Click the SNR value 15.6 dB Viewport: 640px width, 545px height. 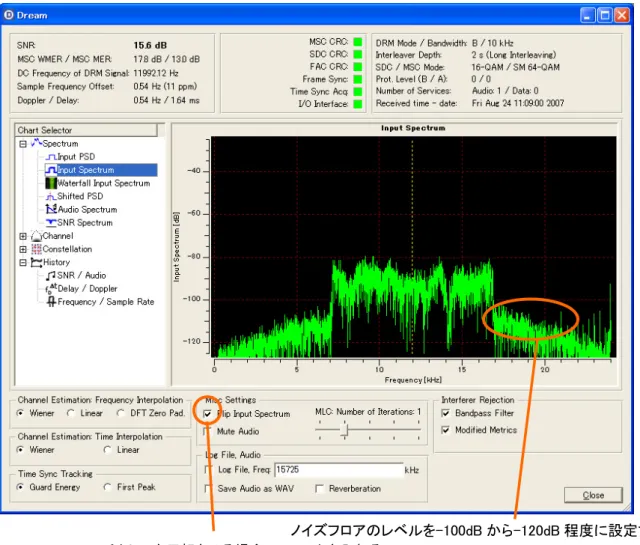click(150, 45)
